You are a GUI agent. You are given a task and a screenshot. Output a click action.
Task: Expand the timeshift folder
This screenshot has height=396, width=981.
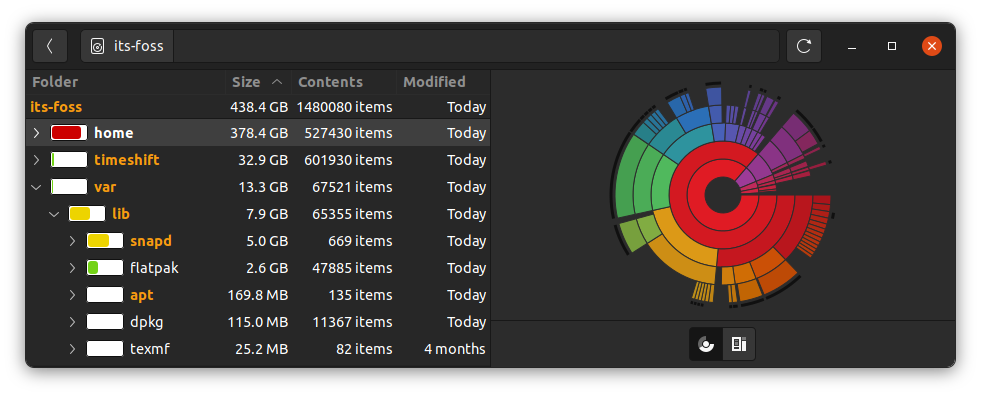pos(36,160)
